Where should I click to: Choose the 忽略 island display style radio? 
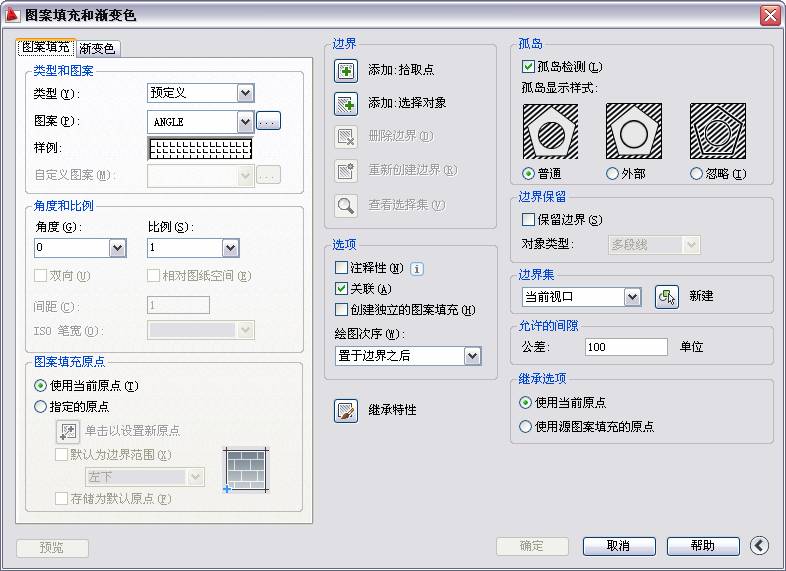coord(697,174)
